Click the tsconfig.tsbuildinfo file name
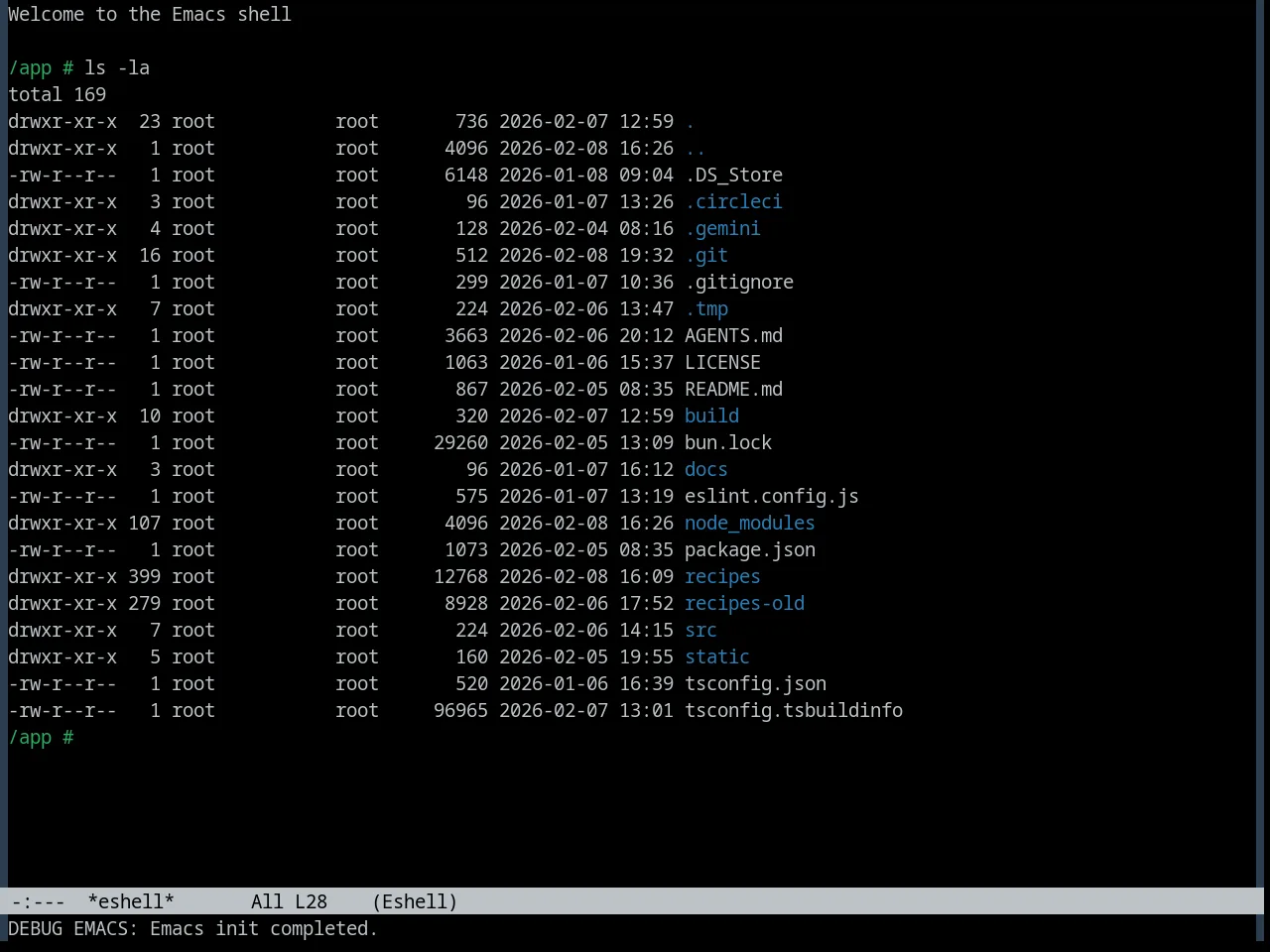 [794, 710]
